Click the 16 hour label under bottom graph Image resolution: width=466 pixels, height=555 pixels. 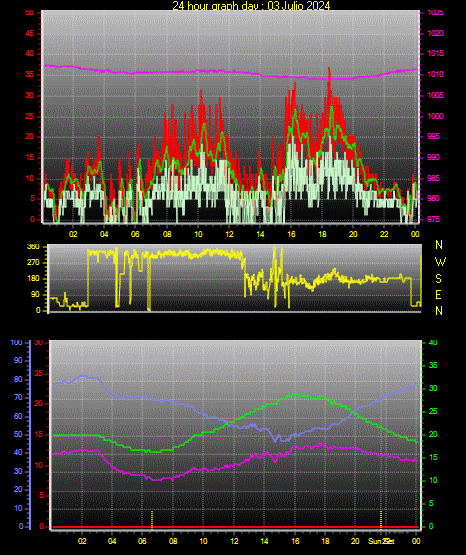click(x=295, y=541)
